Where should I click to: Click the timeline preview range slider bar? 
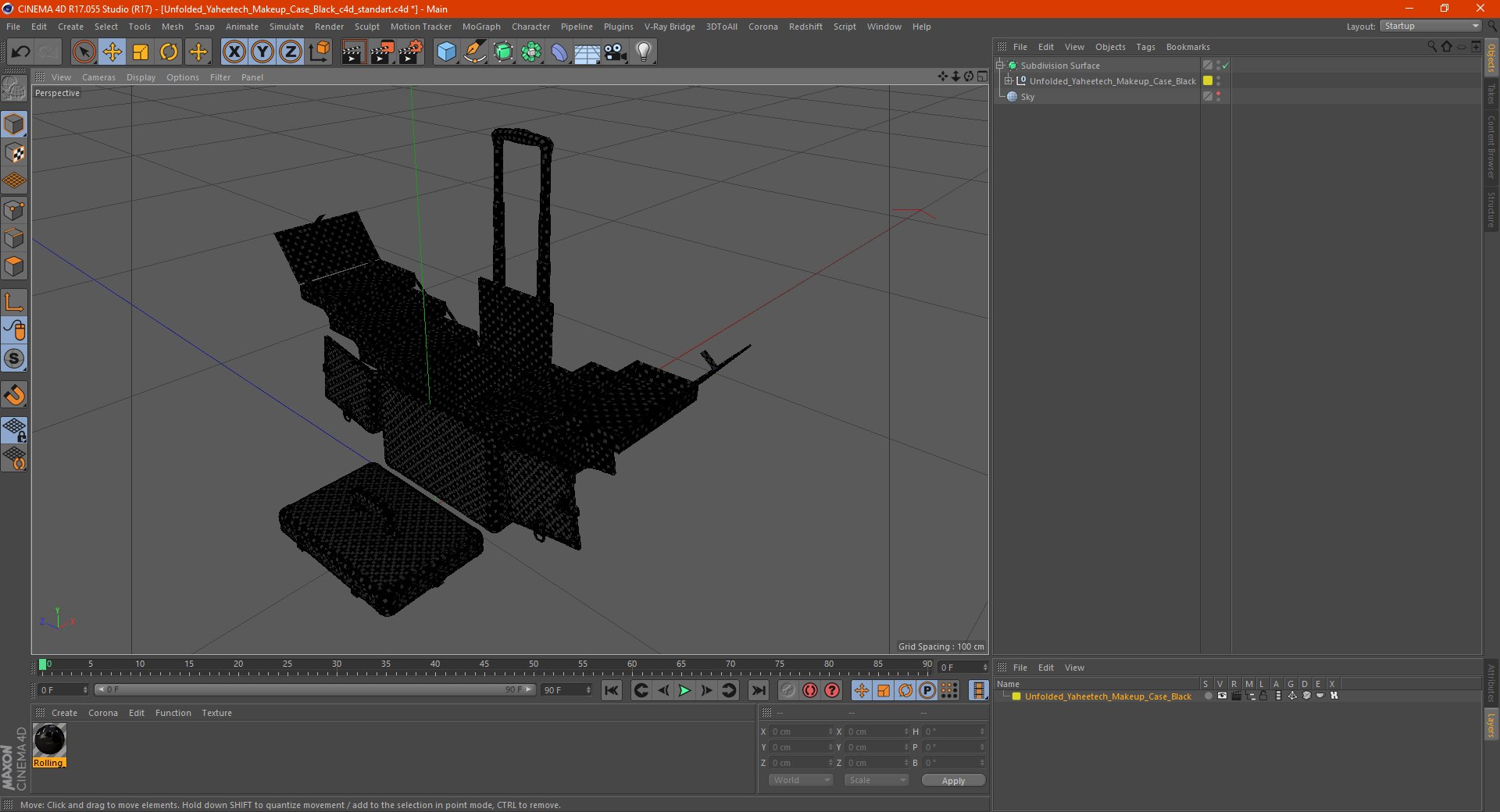point(314,690)
